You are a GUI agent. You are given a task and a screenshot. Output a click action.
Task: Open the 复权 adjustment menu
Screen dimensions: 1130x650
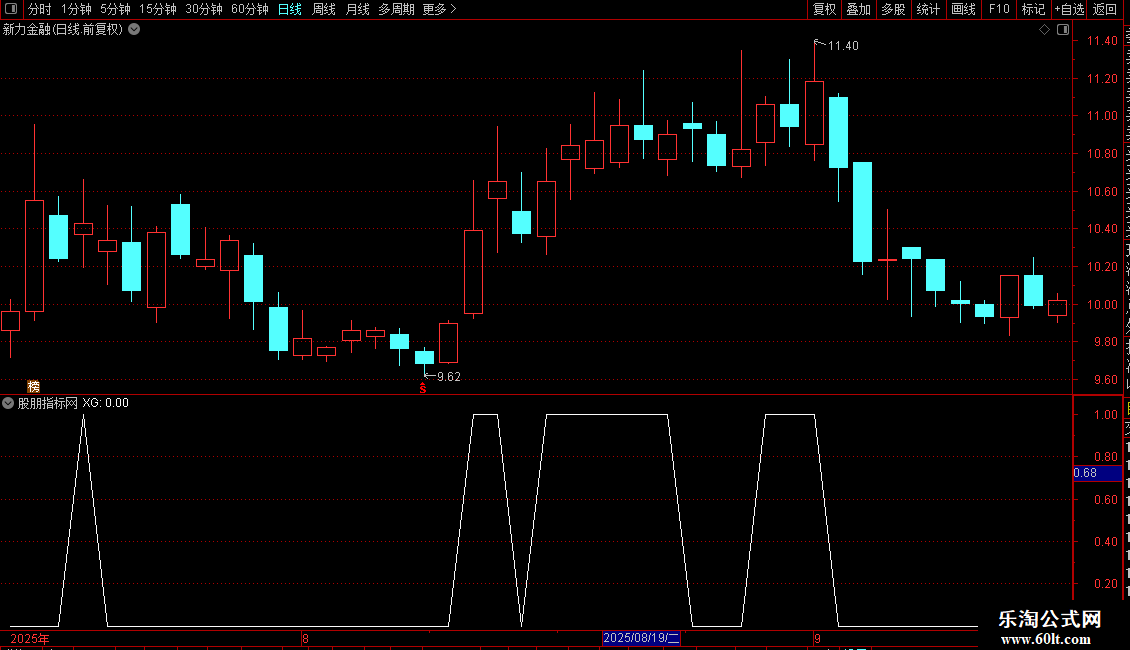[824, 9]
